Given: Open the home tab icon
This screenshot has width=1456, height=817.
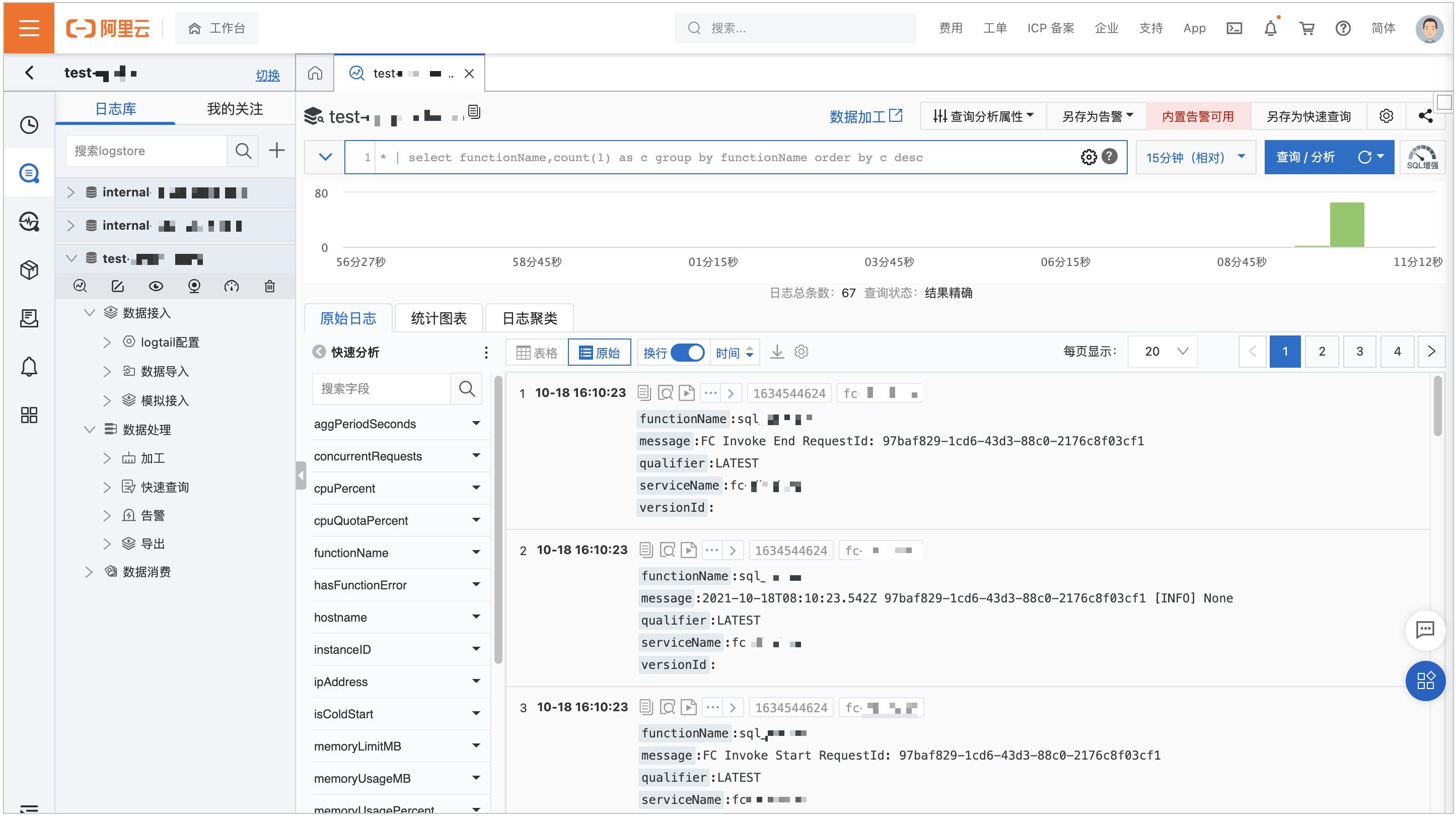Looking at the screenshot, I should pos(315,73).
